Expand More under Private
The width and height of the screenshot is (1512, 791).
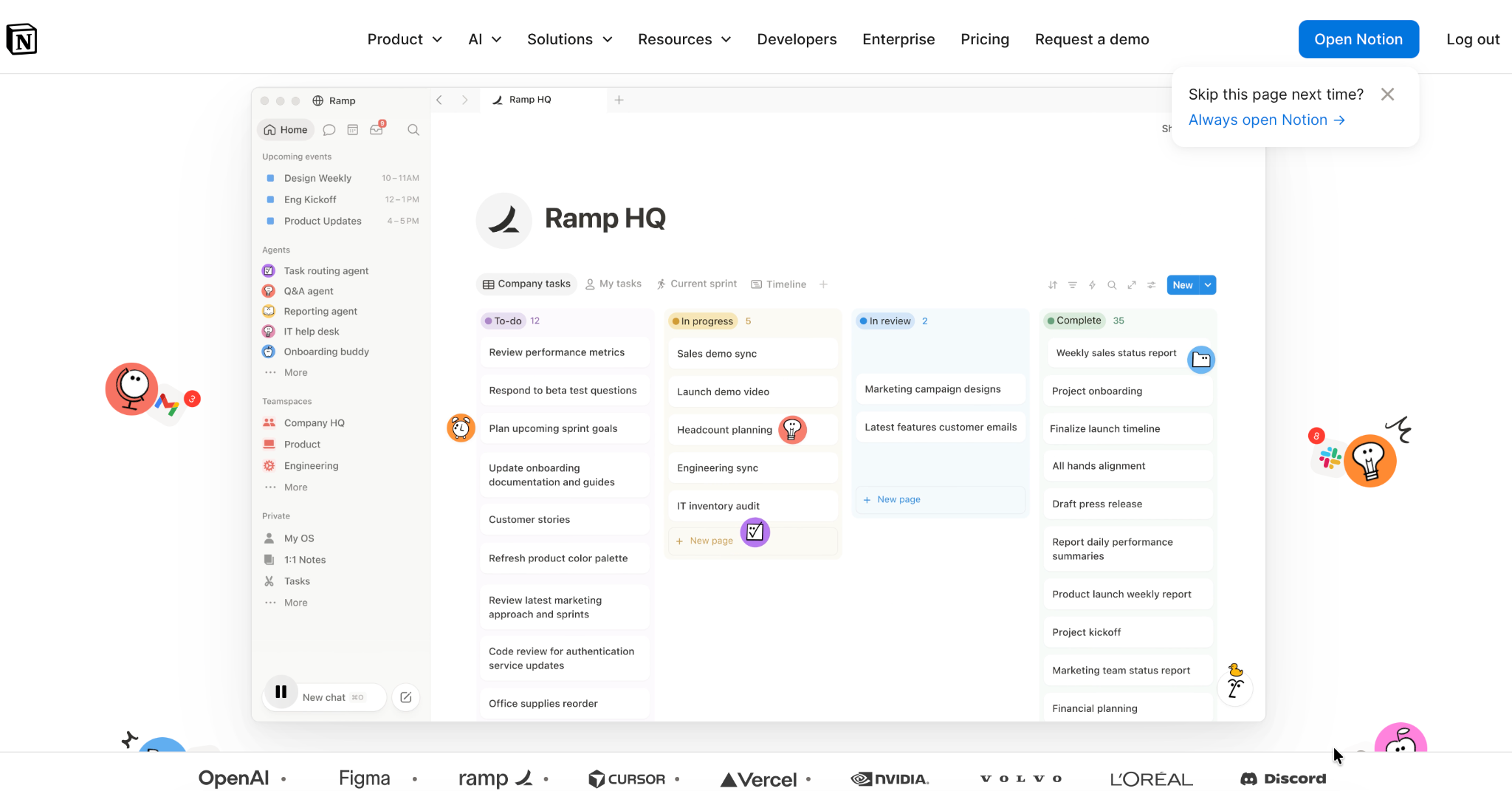click(286, 603)
